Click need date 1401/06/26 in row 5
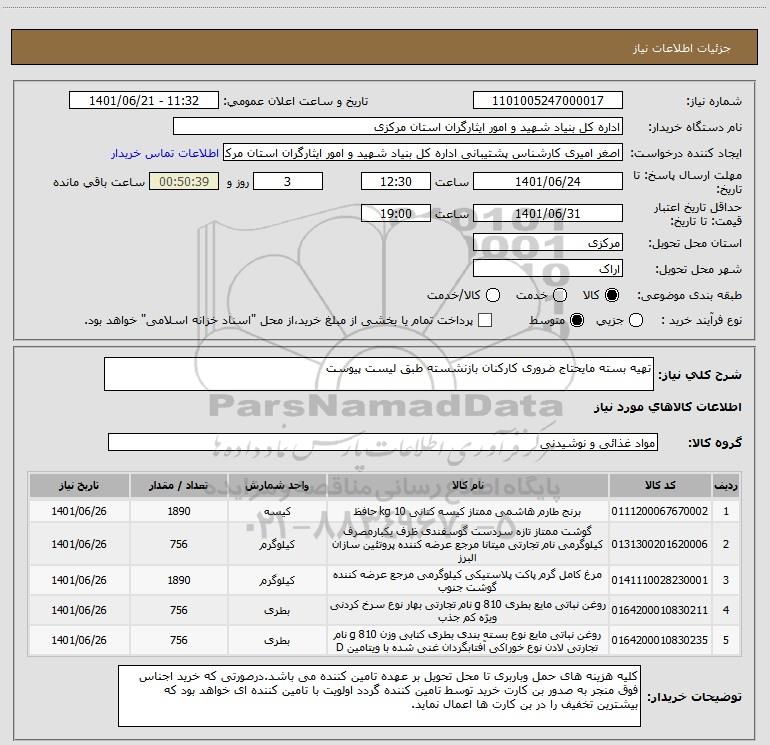 pyautogui.click(x=79, y=640)
